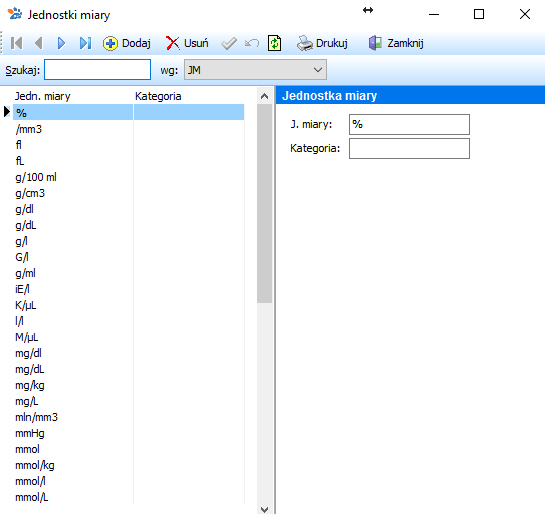This screenshot has height=514, width=545.
Task: Click into the Szukaj search field
Action: [x=97, y=70]
